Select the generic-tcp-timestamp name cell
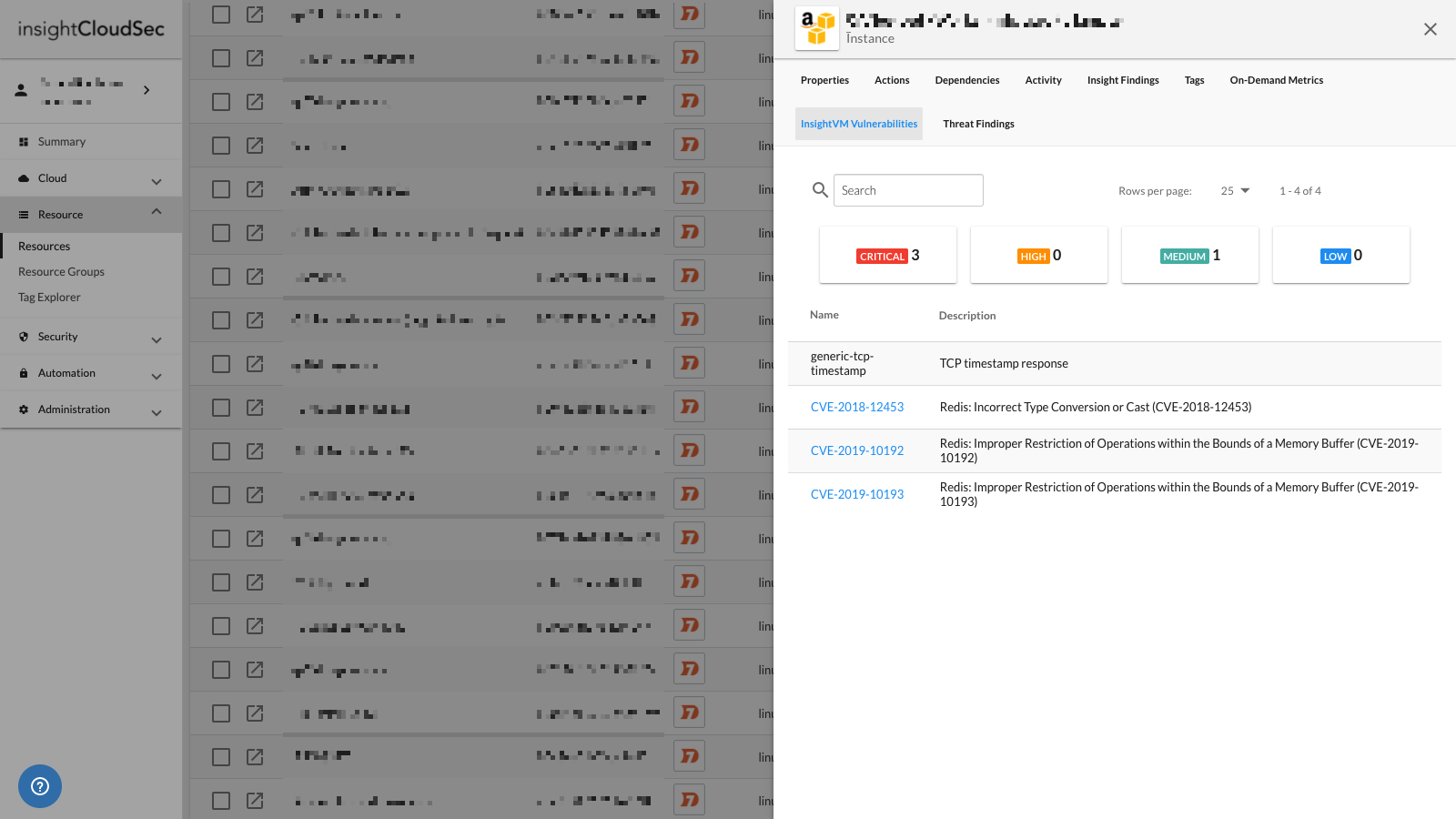Image resolution: width=1456 pixels, height=819 pixels. (x=842, y=363)
